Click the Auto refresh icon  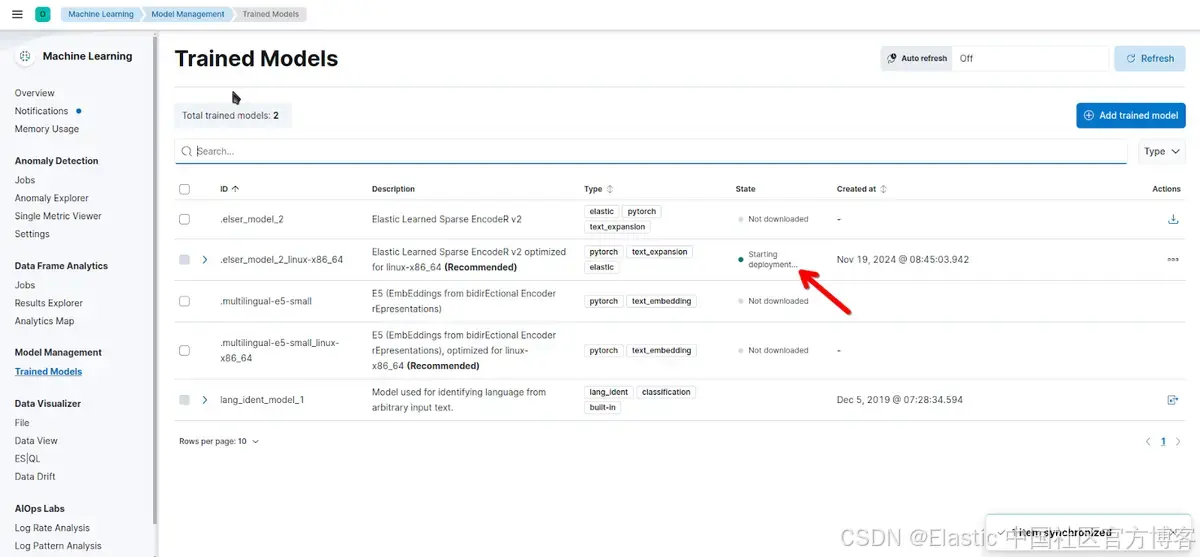coord(892,59)
